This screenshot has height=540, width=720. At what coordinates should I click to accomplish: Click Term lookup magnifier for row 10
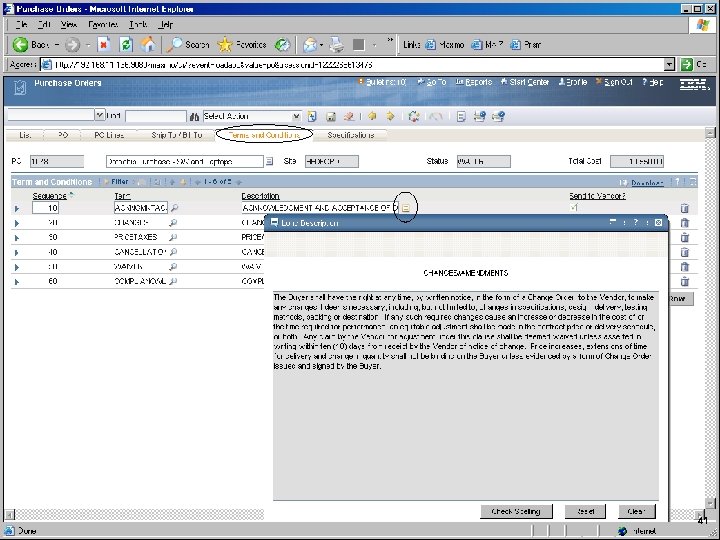point(174,208)
